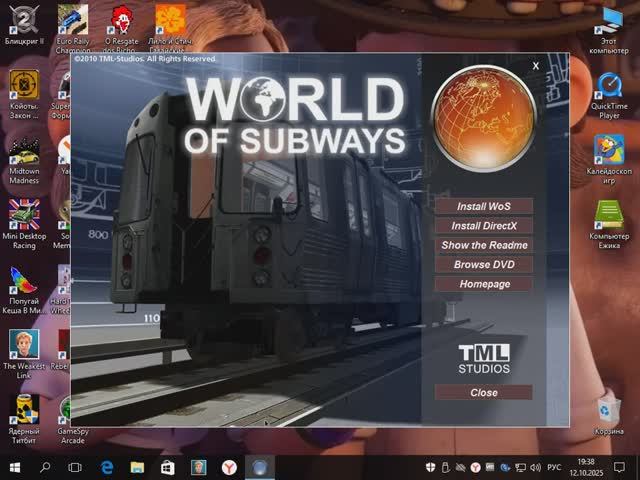Launch Microsoft Edge from taskbar
This screenshot has width=640, height=480.
[107, 468]
